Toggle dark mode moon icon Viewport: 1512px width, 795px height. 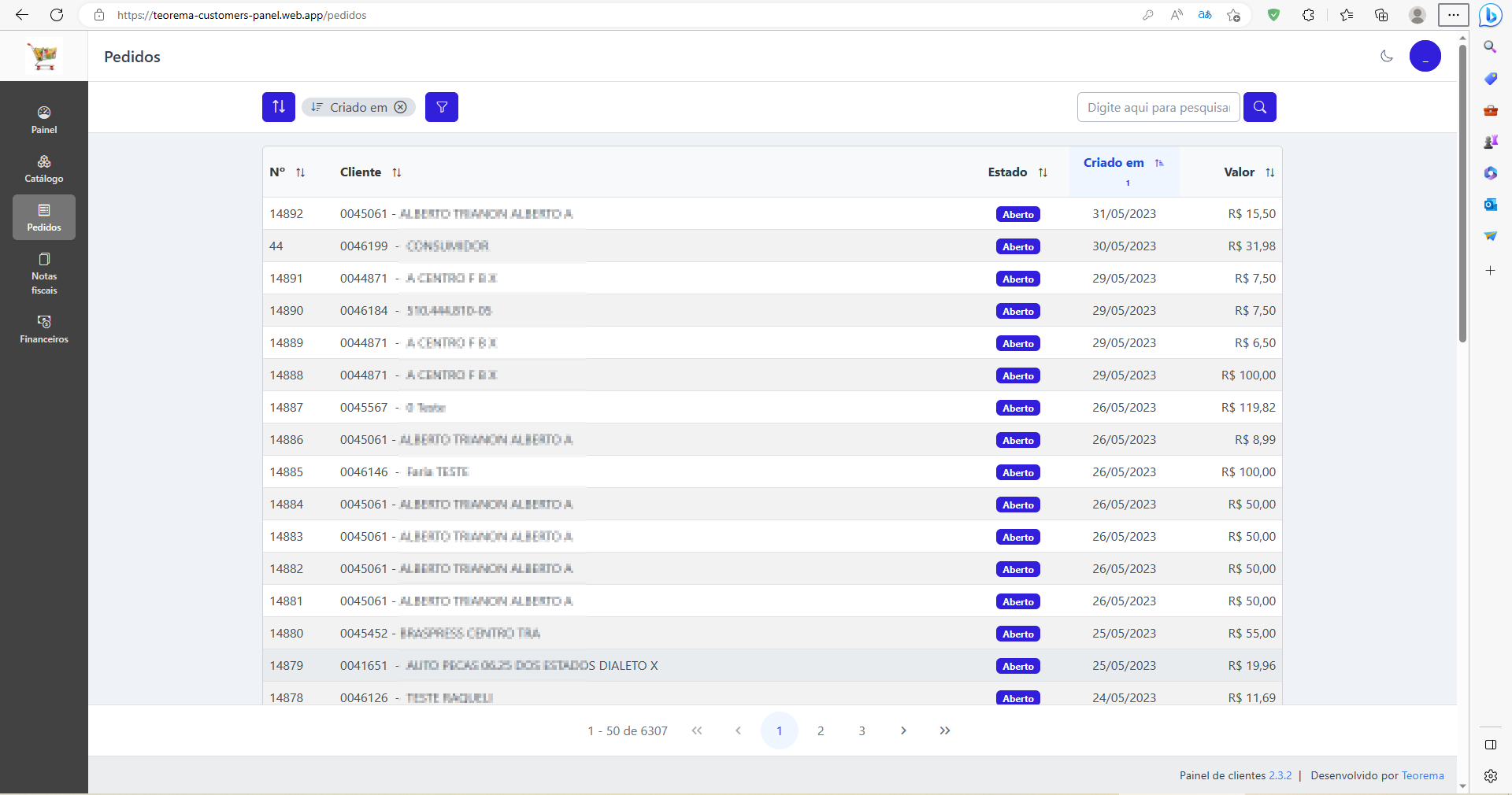pos(1387,56)
